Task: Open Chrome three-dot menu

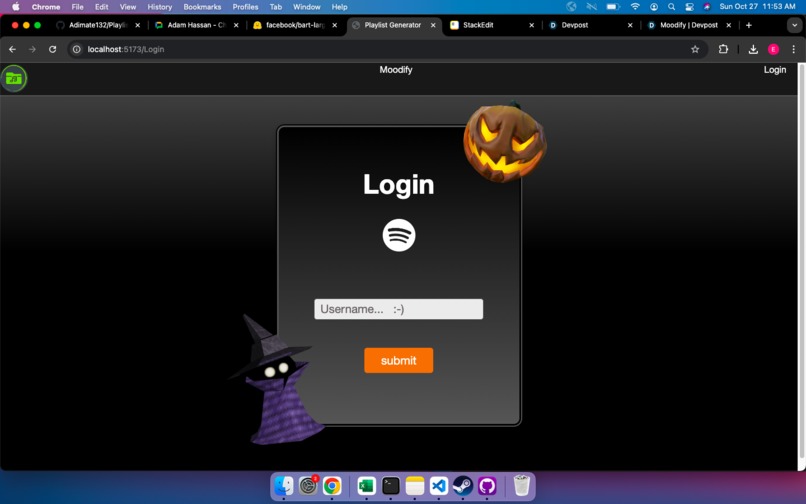Action: [x=793, y=49]
